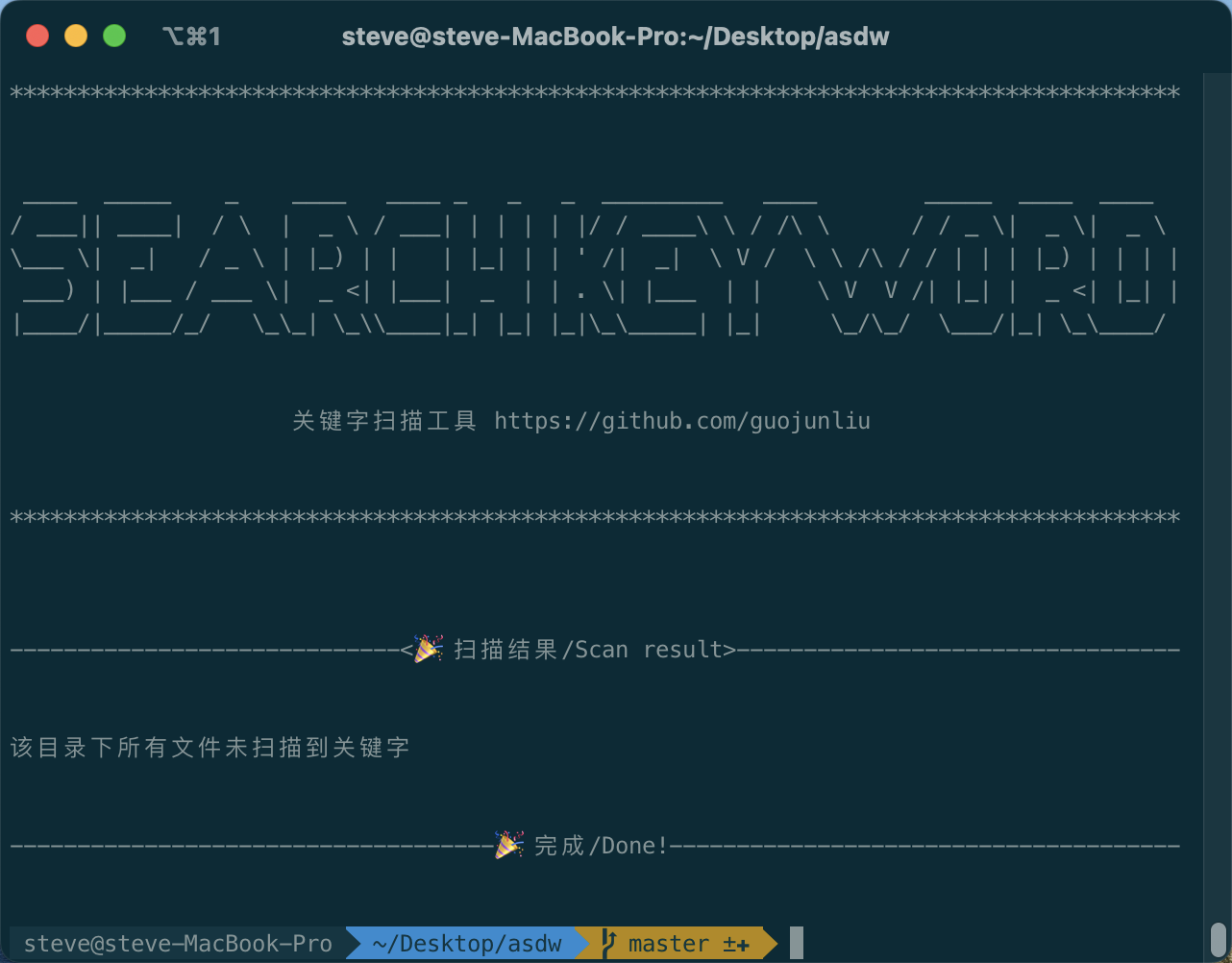Click the 完成/Done! text
This screenshot has width=1232, height=963.
click(601, 846)
